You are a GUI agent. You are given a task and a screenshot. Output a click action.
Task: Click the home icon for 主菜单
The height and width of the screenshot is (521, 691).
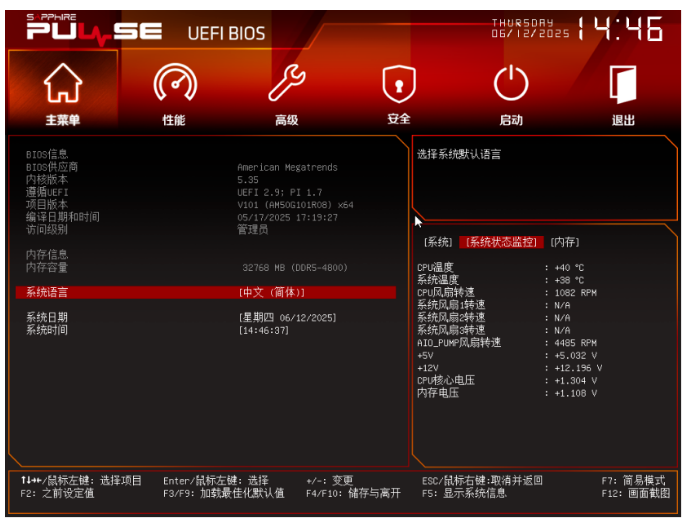tap(62, 85)
